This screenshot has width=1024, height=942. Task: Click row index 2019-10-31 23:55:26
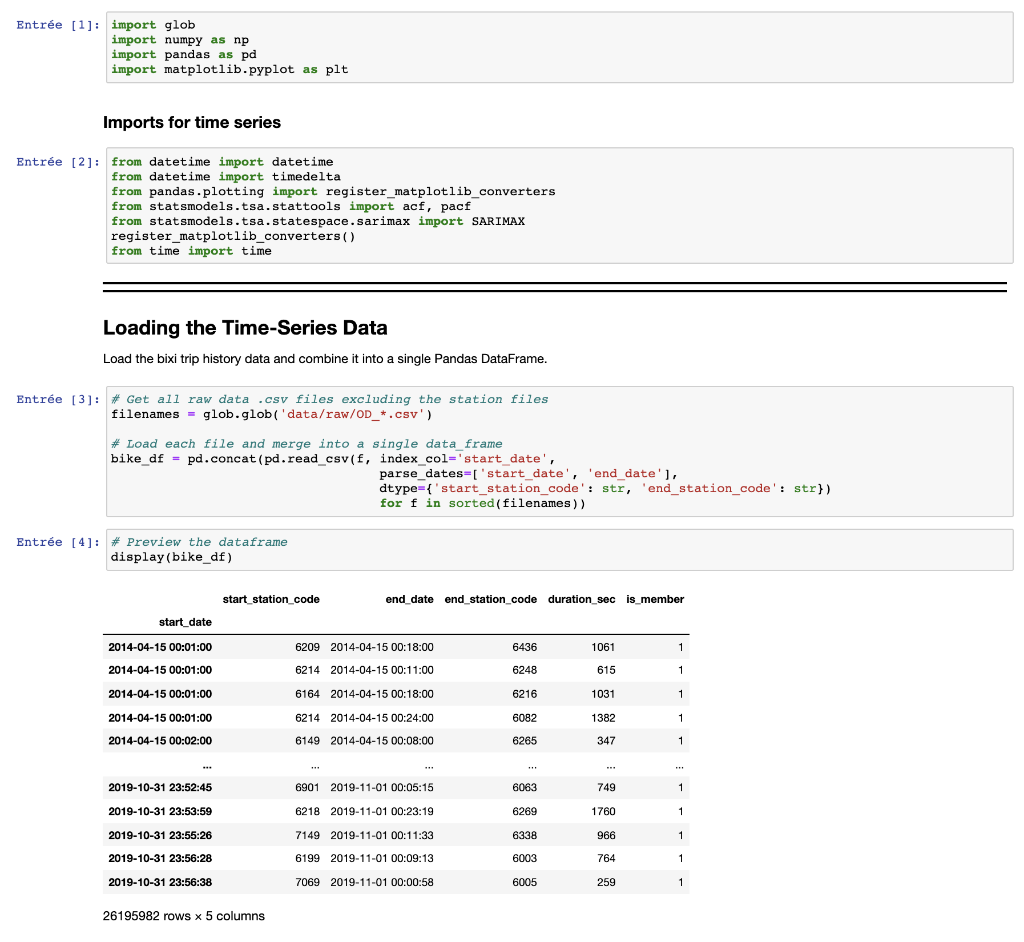click(x=160, y=835)
